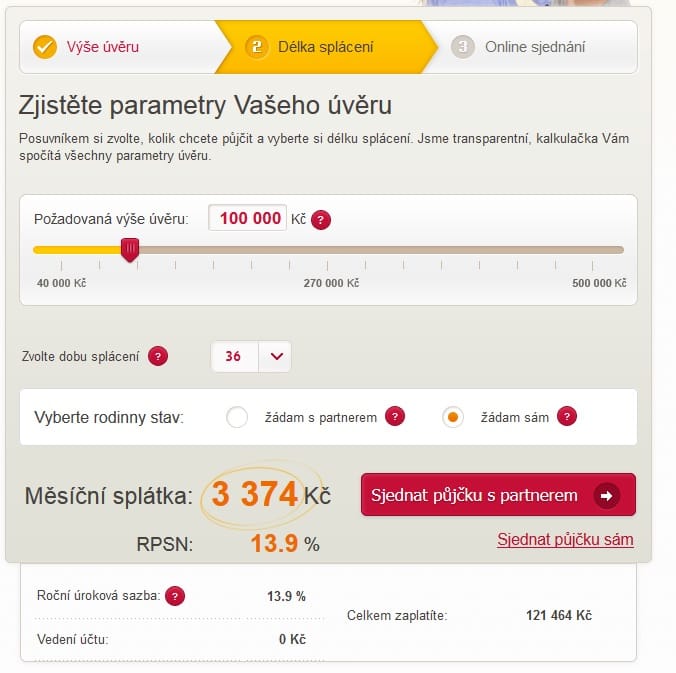Open Online sjednání step tab

tap(535, 47)
